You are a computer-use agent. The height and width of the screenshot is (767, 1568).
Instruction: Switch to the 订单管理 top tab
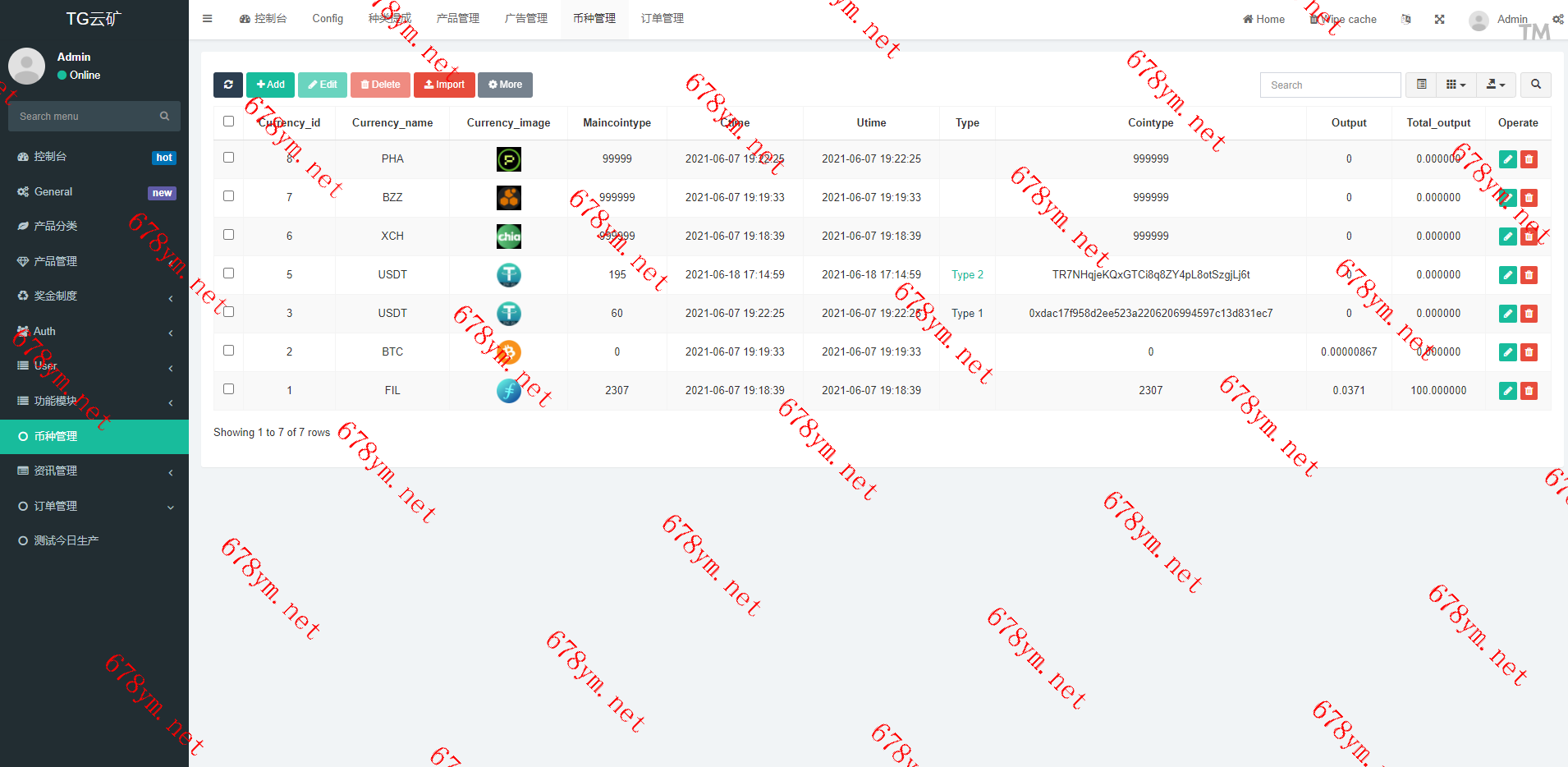click(662, 19)
